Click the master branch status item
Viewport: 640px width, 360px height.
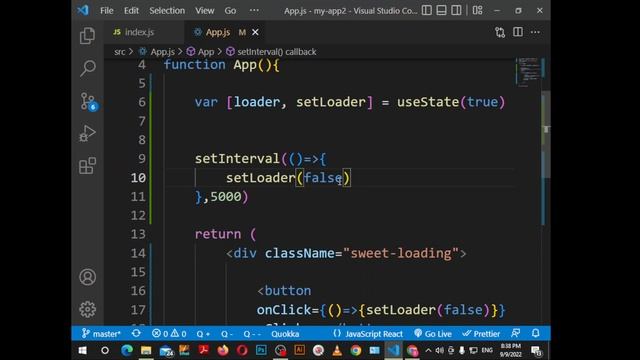pyautogui.click(x=101, y=334)
